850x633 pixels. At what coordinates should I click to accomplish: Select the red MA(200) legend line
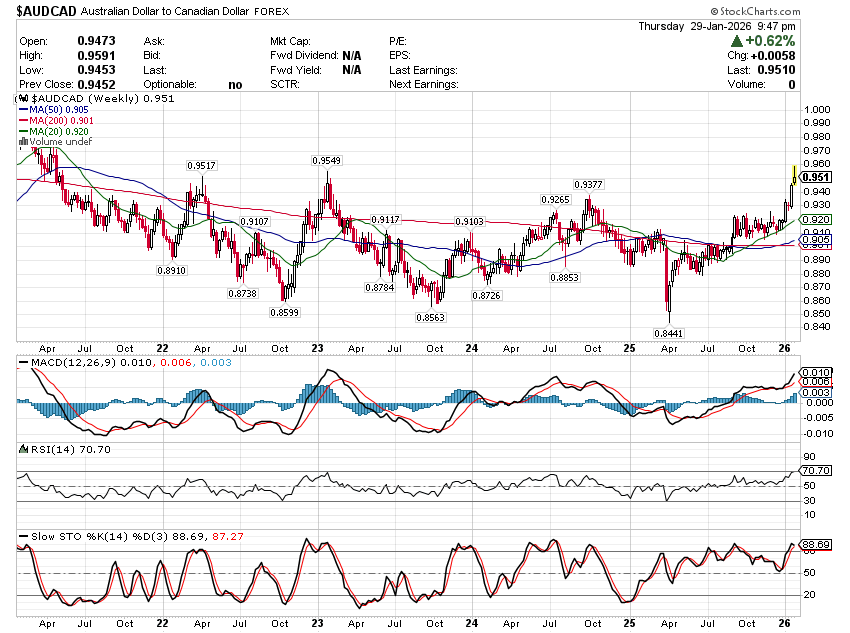click(25, 121)
